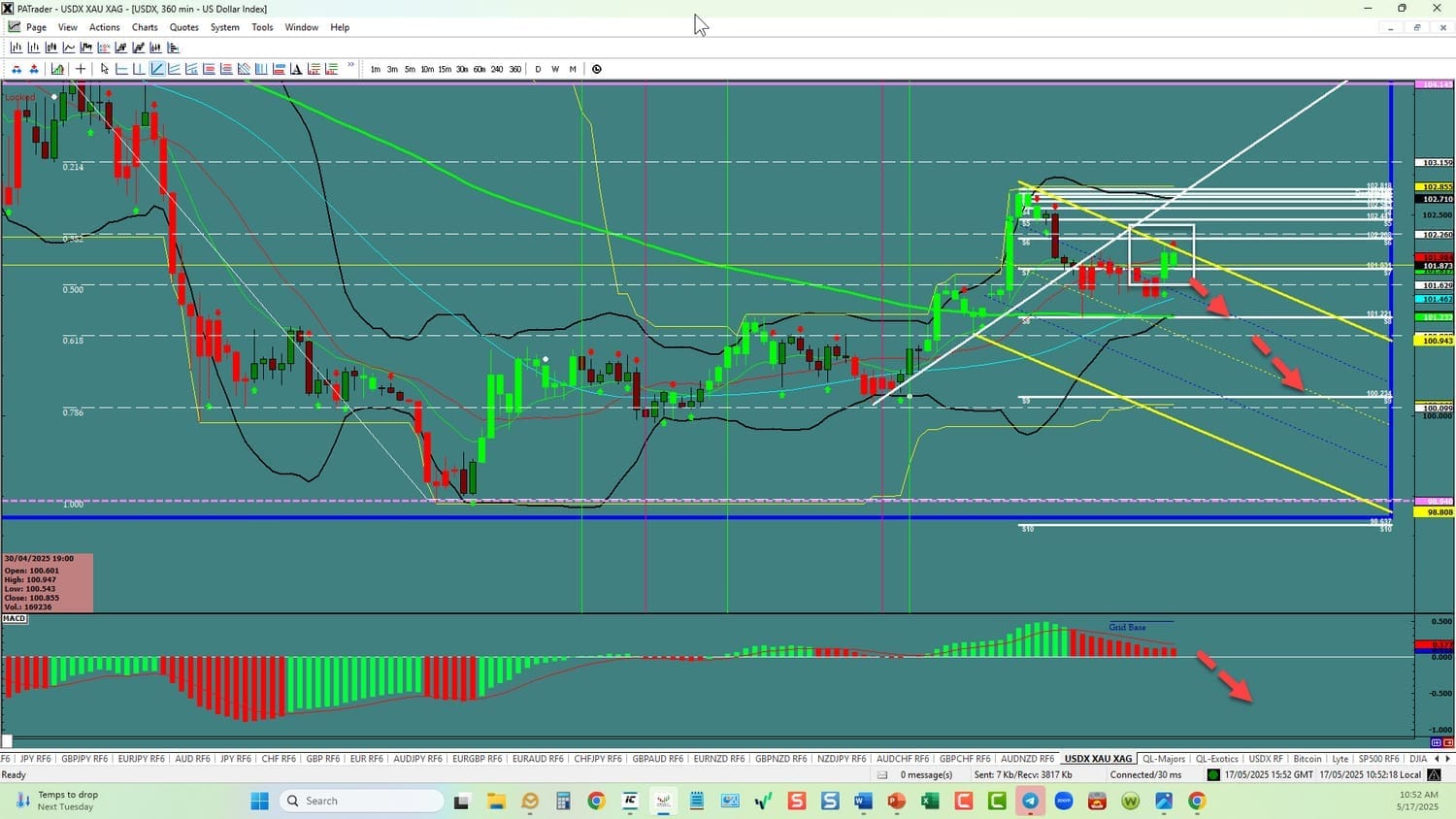Activate the crosshair cursor tool
This screenshot has height=819, width=1456.
(x=81, y=69)
